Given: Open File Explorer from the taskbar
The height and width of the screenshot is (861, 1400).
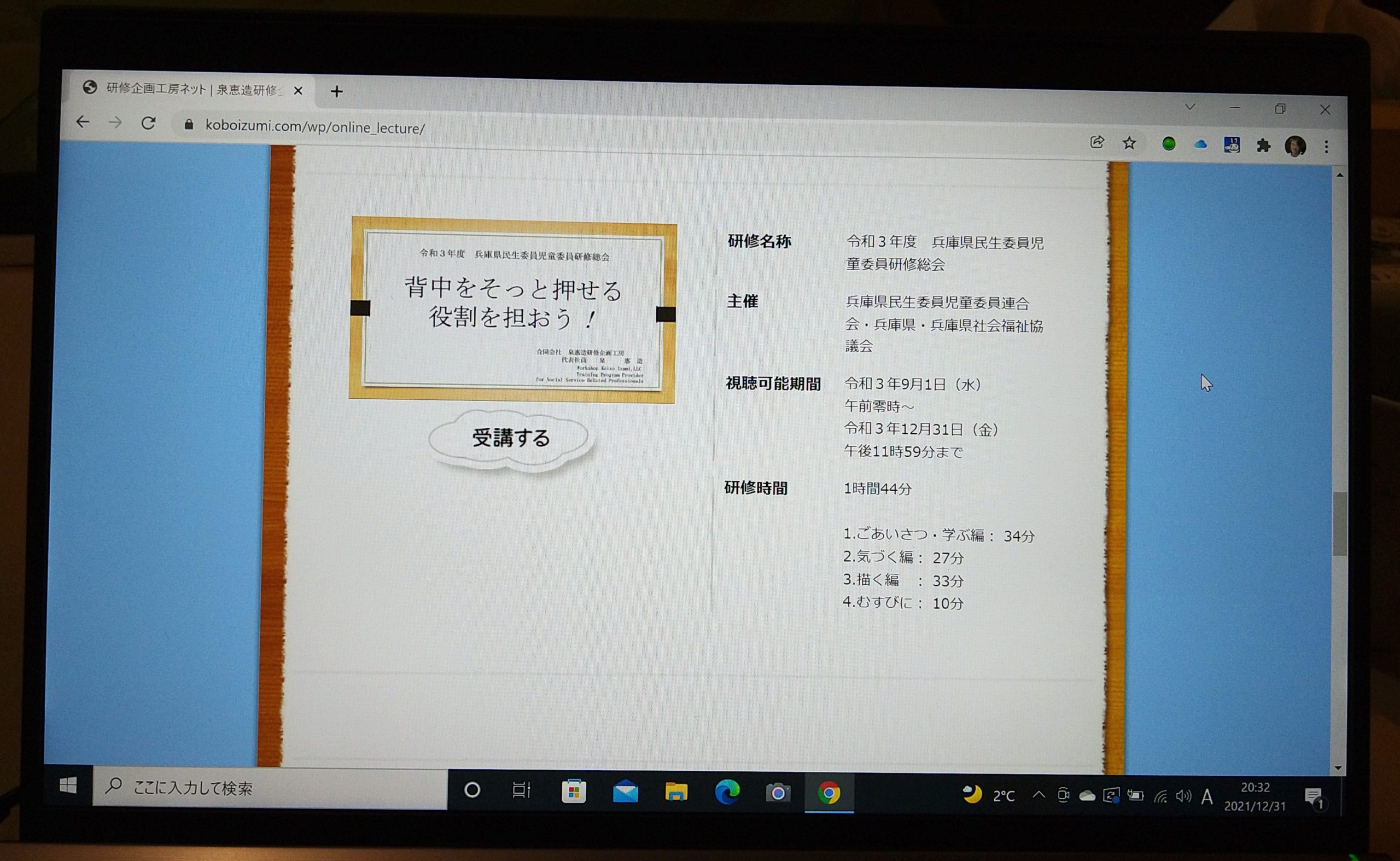Looking at the screenshot, I should 676,792.
